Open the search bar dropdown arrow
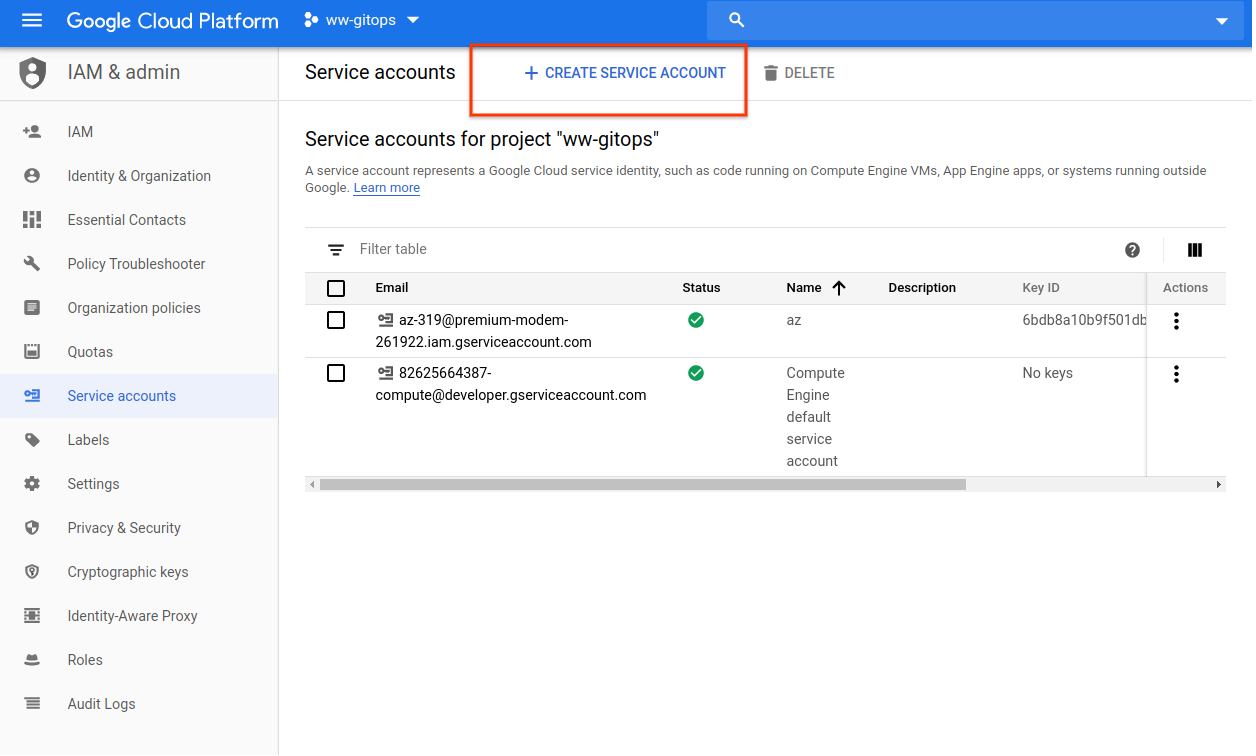The height and width of the screenshot is (756, 1256). click(1221, 19)
